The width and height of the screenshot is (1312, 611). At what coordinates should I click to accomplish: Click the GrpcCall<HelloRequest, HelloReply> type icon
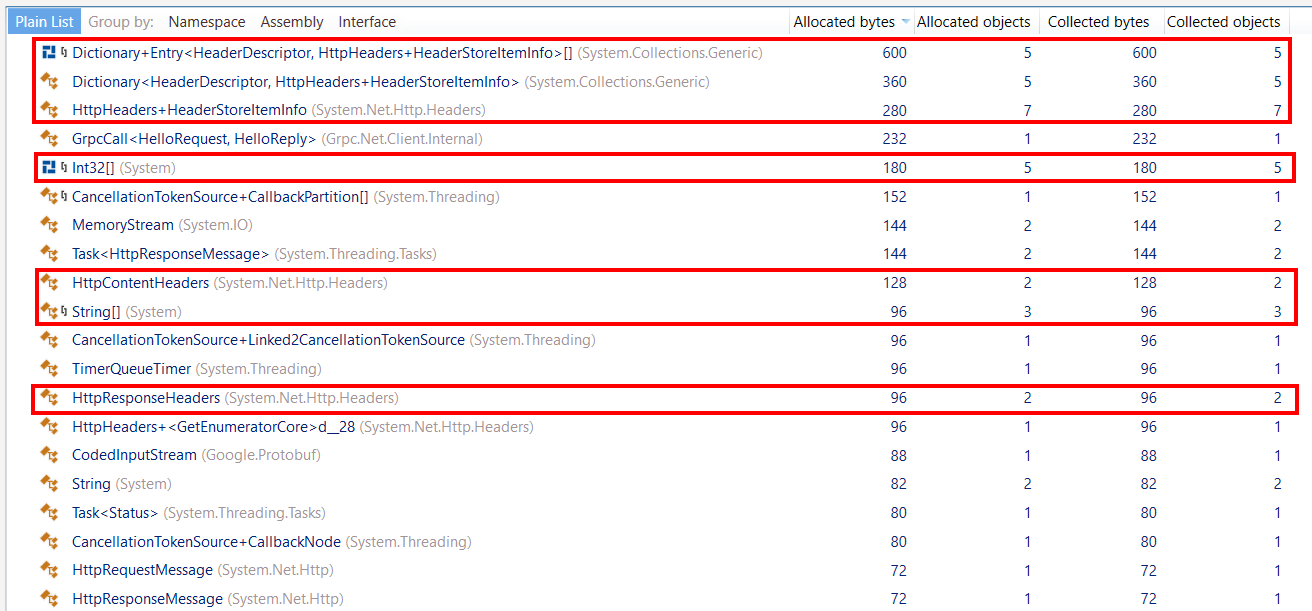pos(48,139)
